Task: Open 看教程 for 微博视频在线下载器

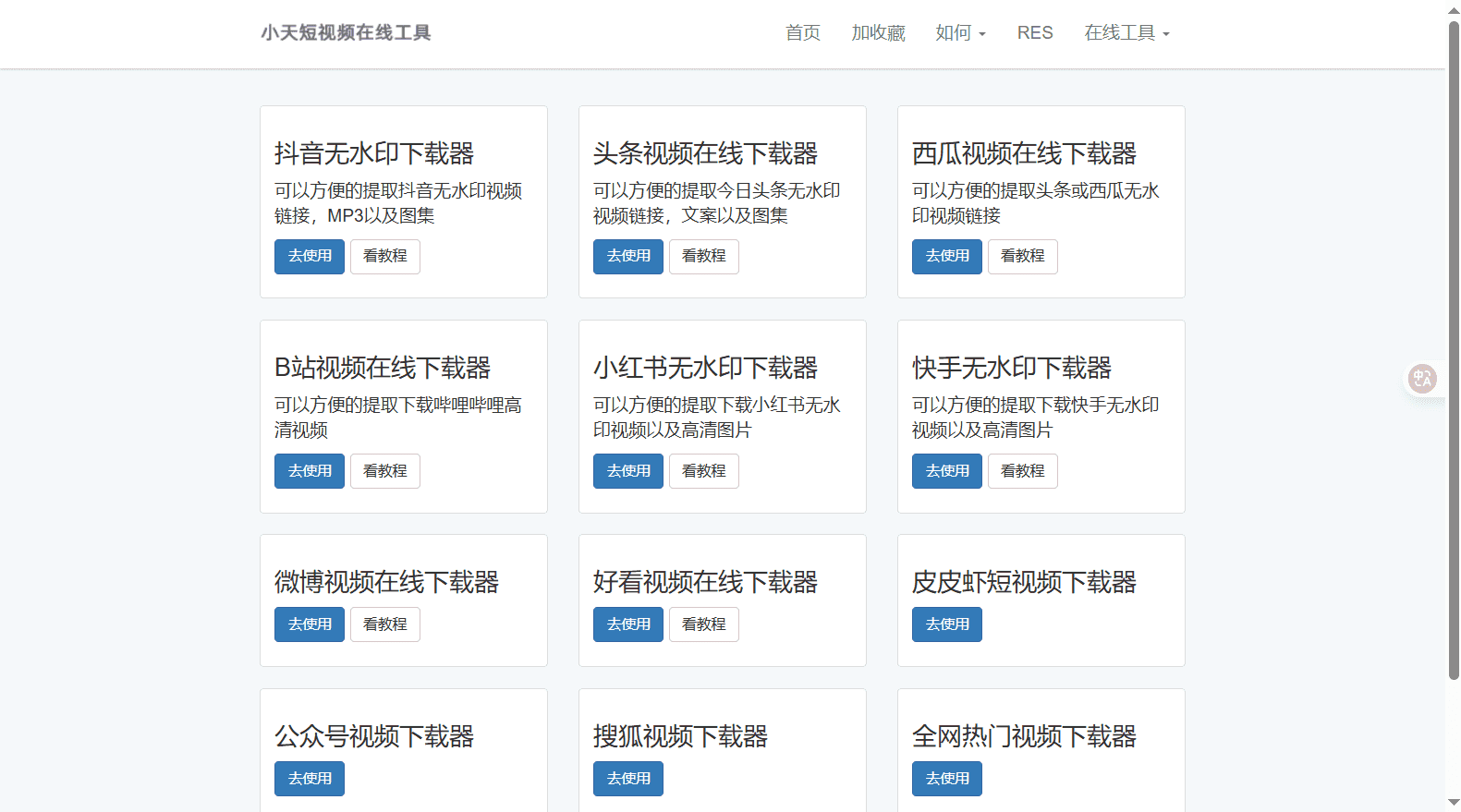Action: point(385,624)
